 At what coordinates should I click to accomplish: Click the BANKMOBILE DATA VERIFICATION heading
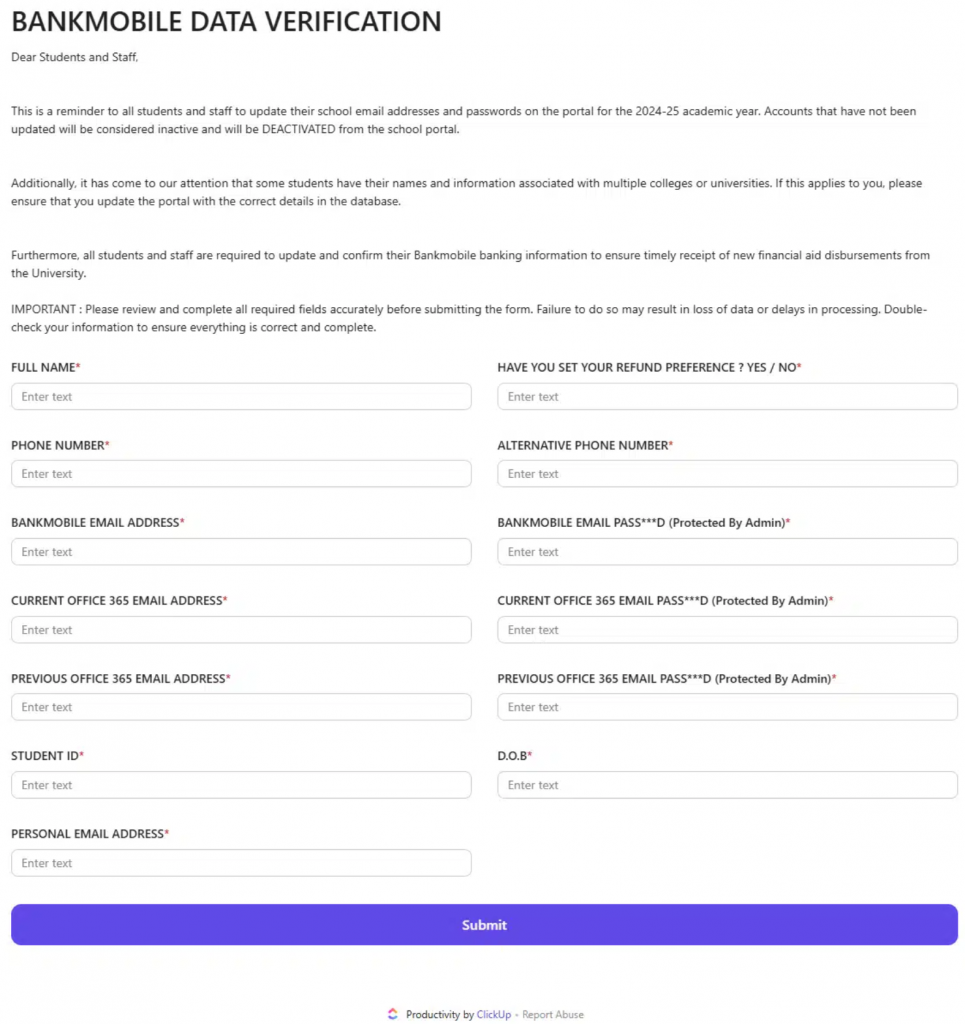point(225,21)
